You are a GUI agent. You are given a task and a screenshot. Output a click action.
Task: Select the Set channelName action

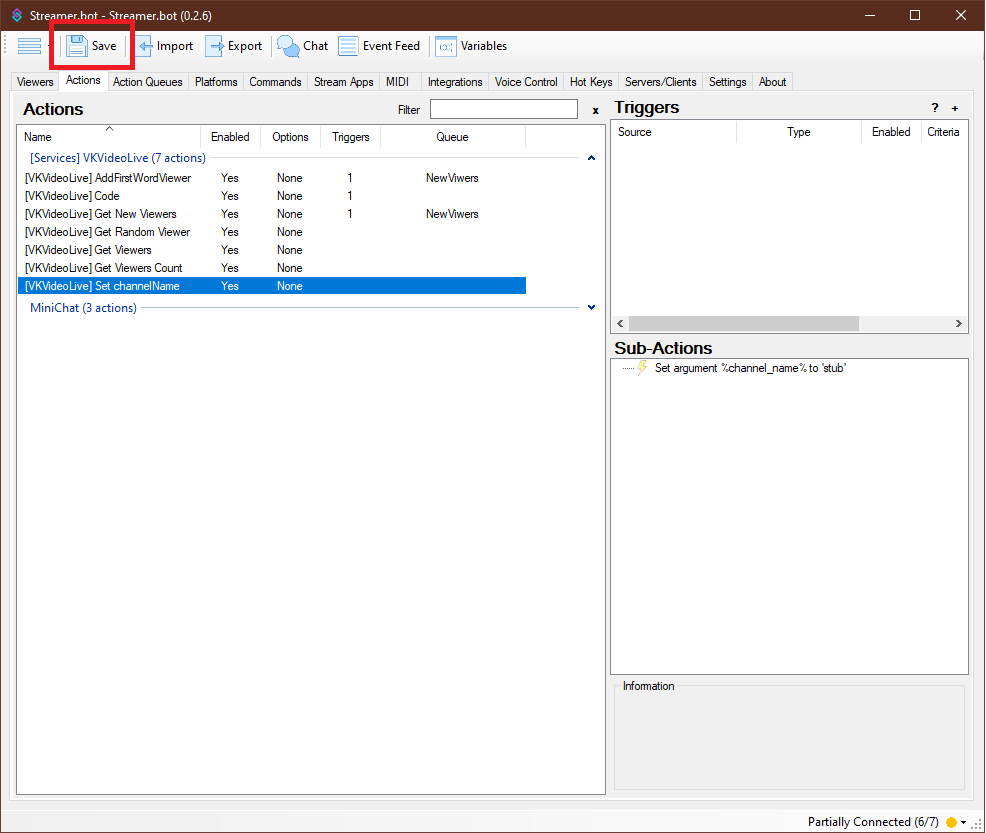272,286
